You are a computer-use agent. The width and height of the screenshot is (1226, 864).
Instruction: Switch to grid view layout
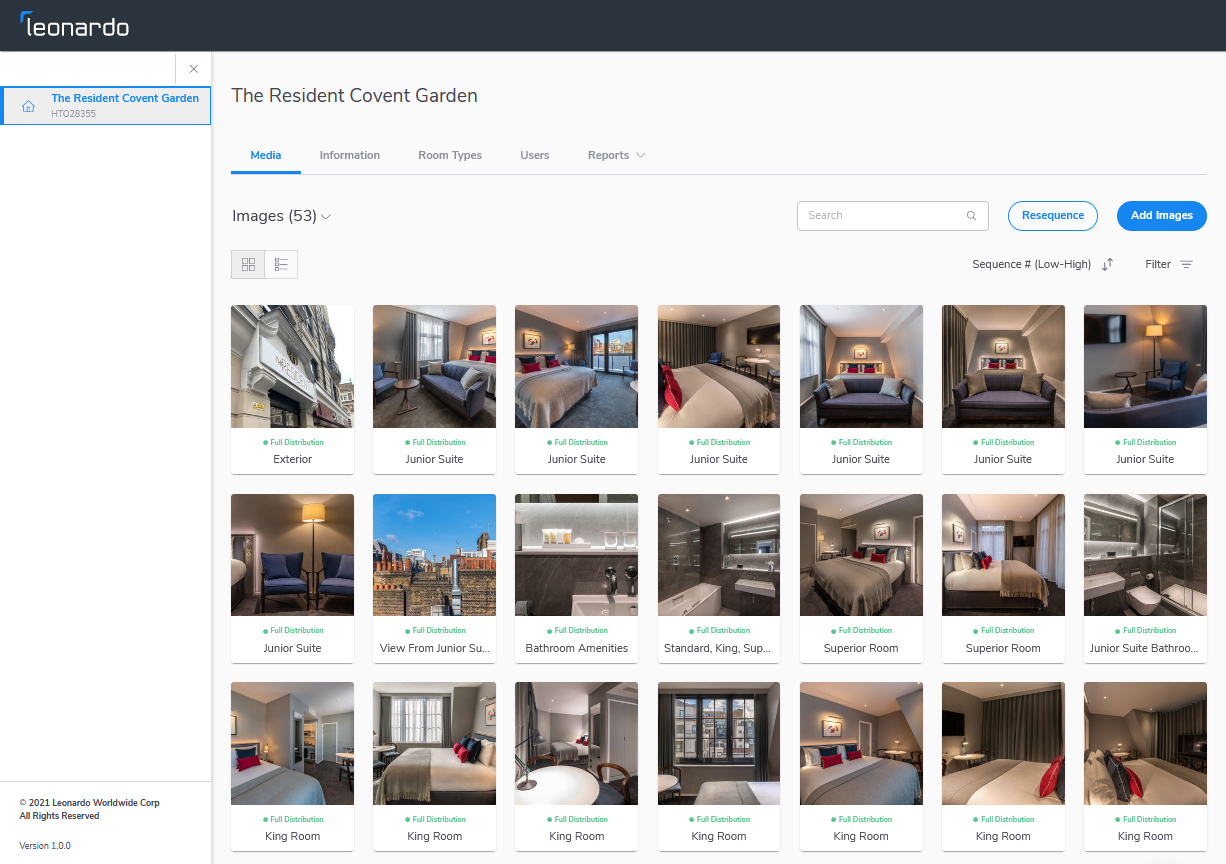247,264
